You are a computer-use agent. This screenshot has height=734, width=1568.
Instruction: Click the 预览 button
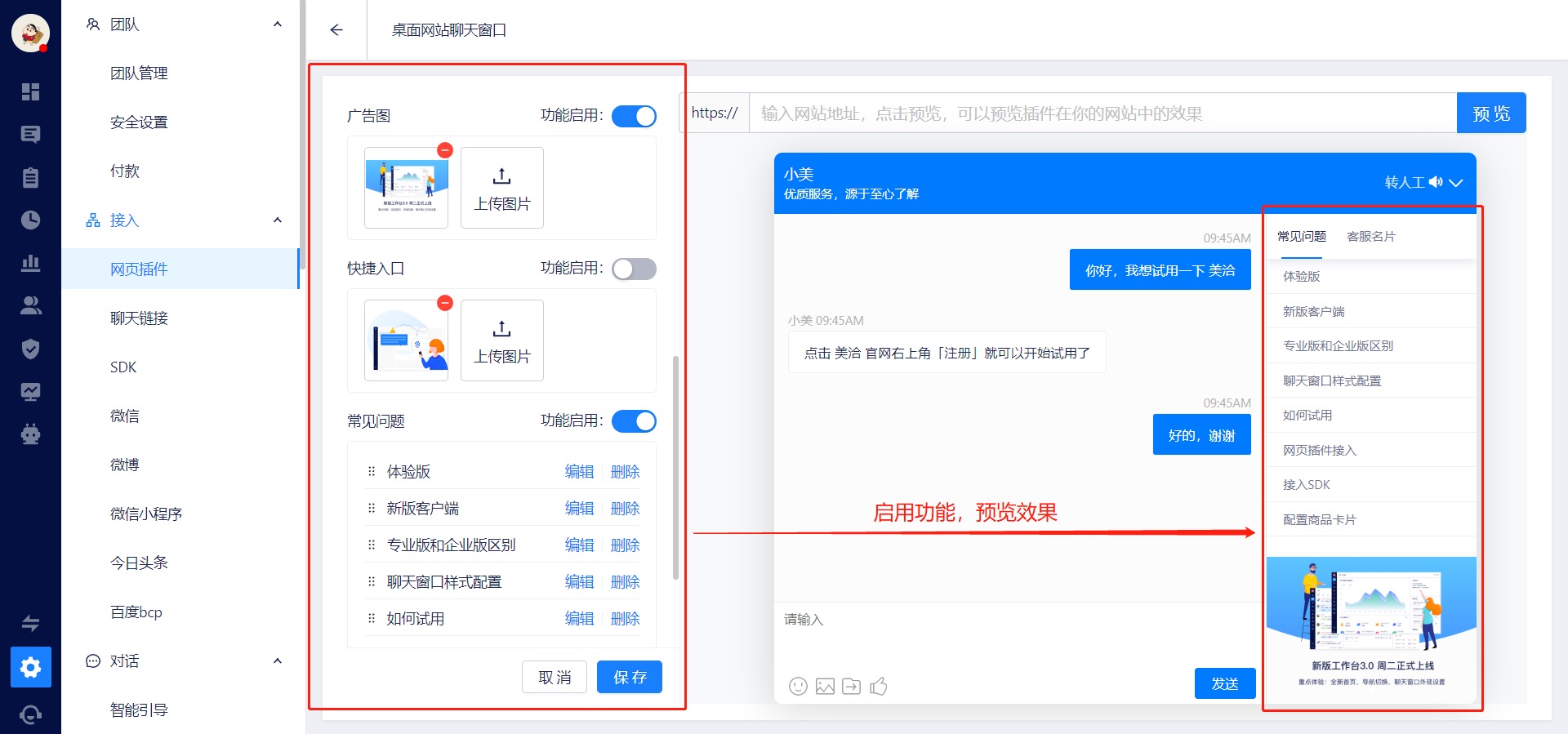(1491, 113)
